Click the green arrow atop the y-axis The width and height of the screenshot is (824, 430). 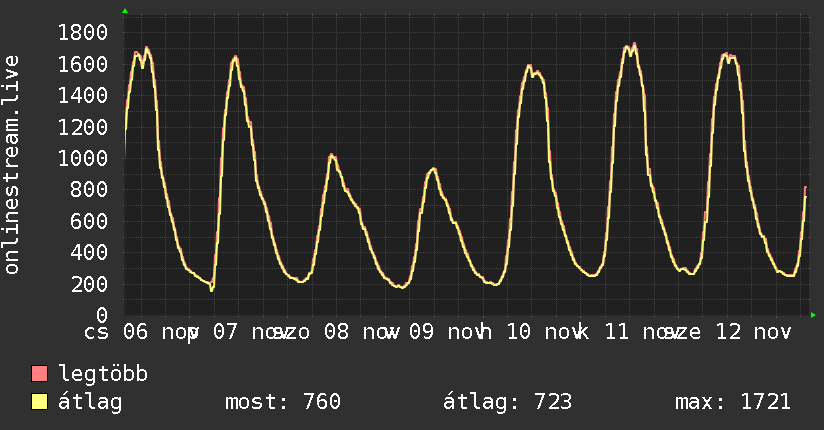(x=125, y=11)
